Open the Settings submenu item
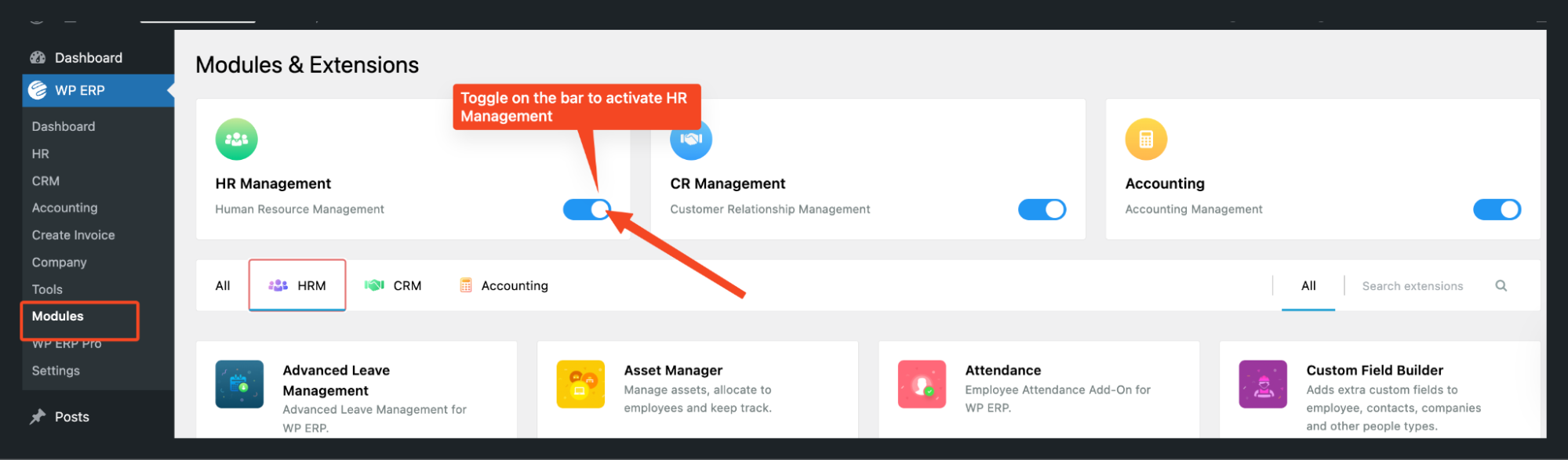The height and width of the screenshot is (460, 1568). coord(56,371)
